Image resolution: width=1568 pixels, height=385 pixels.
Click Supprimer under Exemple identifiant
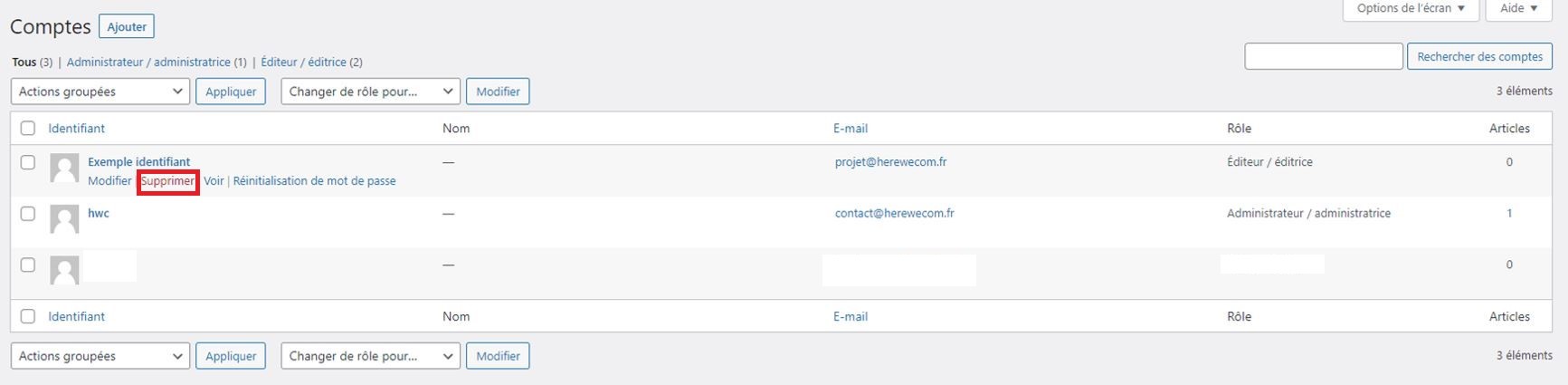pyautogui.click(x=168, y=181)
